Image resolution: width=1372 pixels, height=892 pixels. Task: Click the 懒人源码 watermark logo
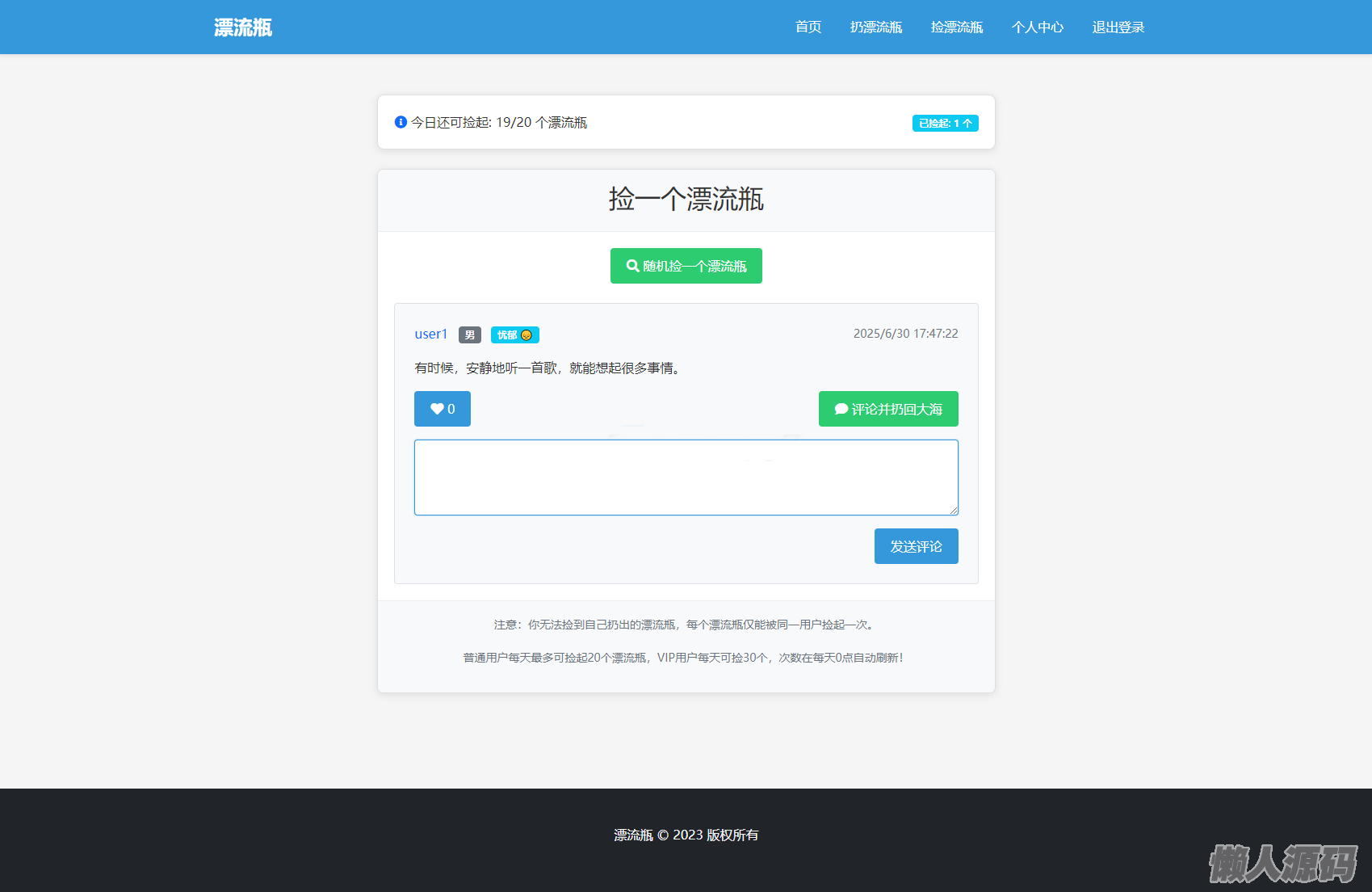point(1282,864)
